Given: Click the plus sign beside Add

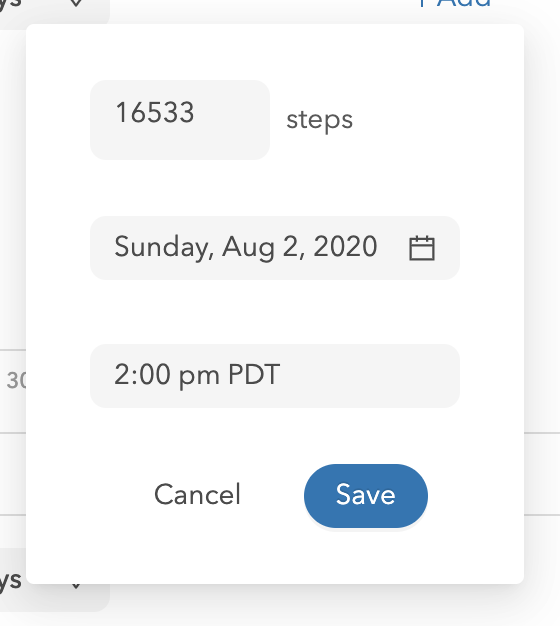Looking at the screenshot, I should (x=423, y=3).
